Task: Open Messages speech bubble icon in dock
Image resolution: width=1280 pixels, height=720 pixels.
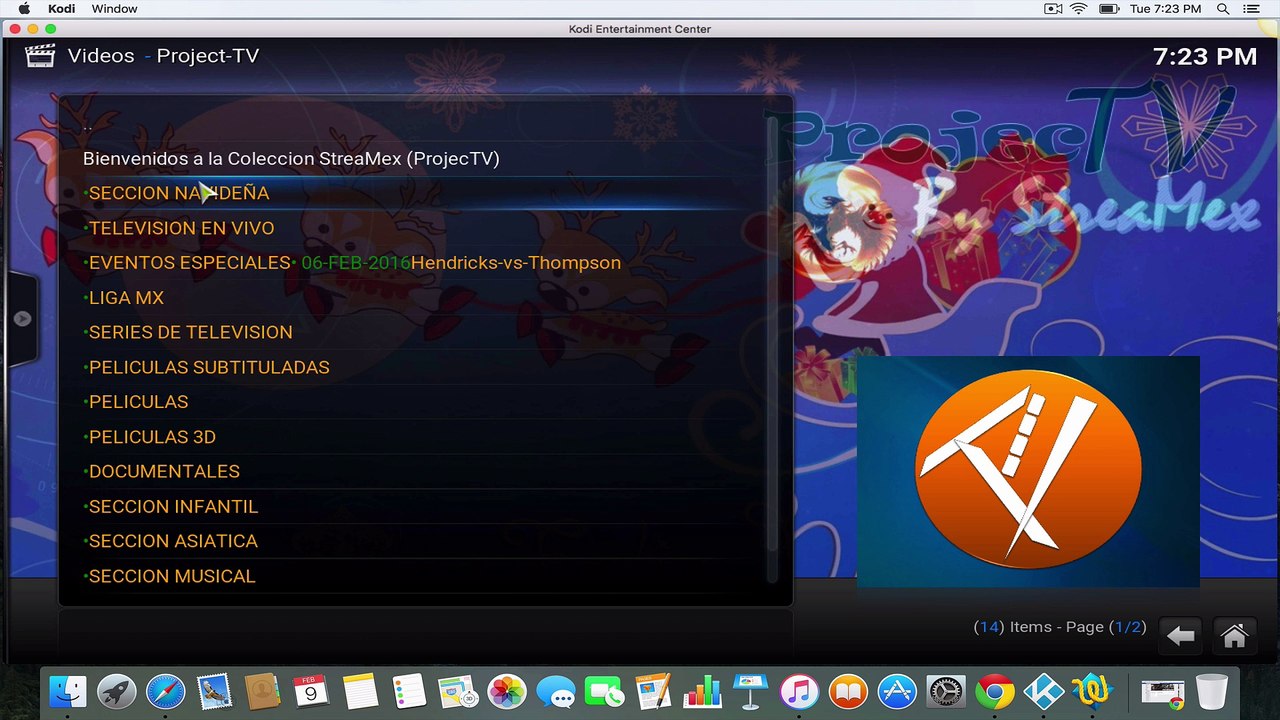Action: pyautogui.click(x=555, y=691)
